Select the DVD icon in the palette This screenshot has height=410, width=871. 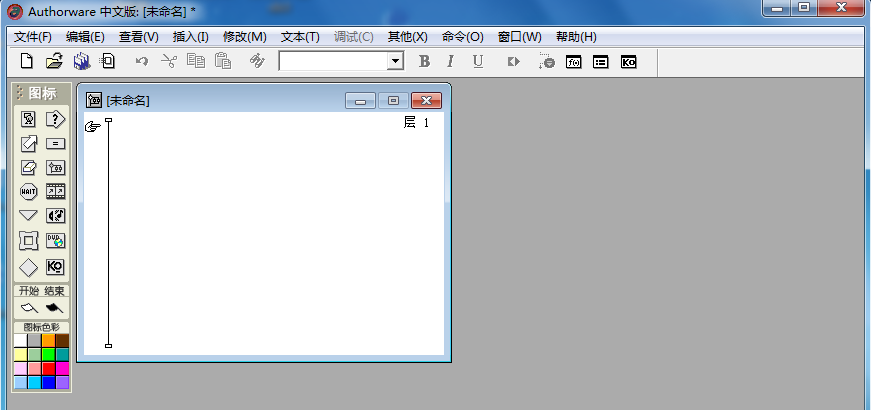pyautogui.click(x=55, y=241)
